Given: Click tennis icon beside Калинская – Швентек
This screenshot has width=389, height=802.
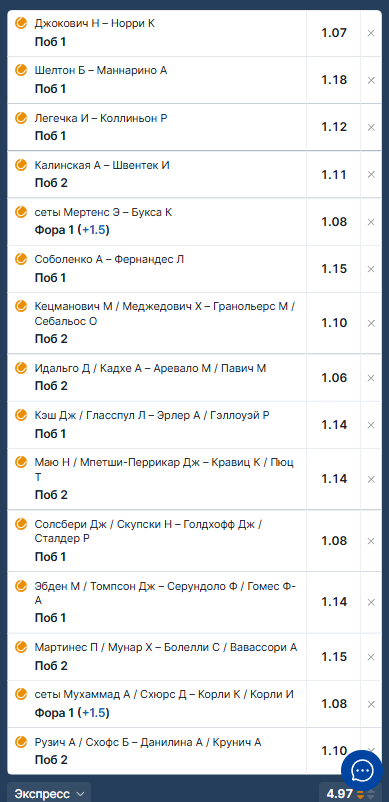Looking at the screenshot, I should pyautogui.click(x=21, y=165).
